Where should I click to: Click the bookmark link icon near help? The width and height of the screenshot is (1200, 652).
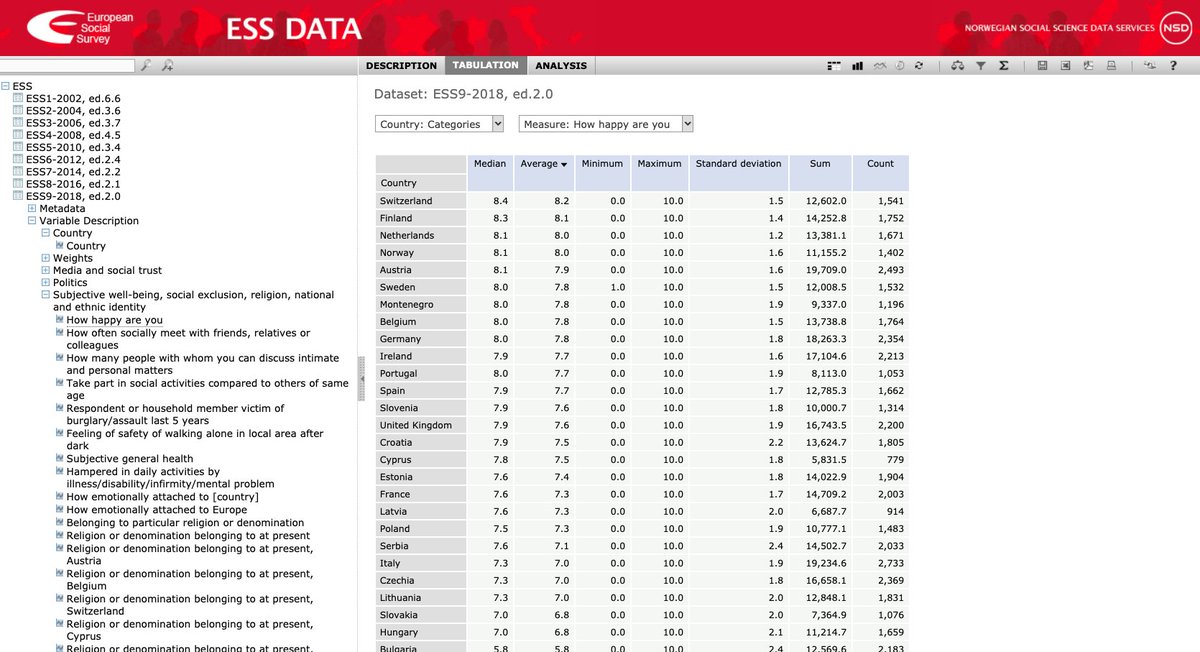coord(1150,66)
